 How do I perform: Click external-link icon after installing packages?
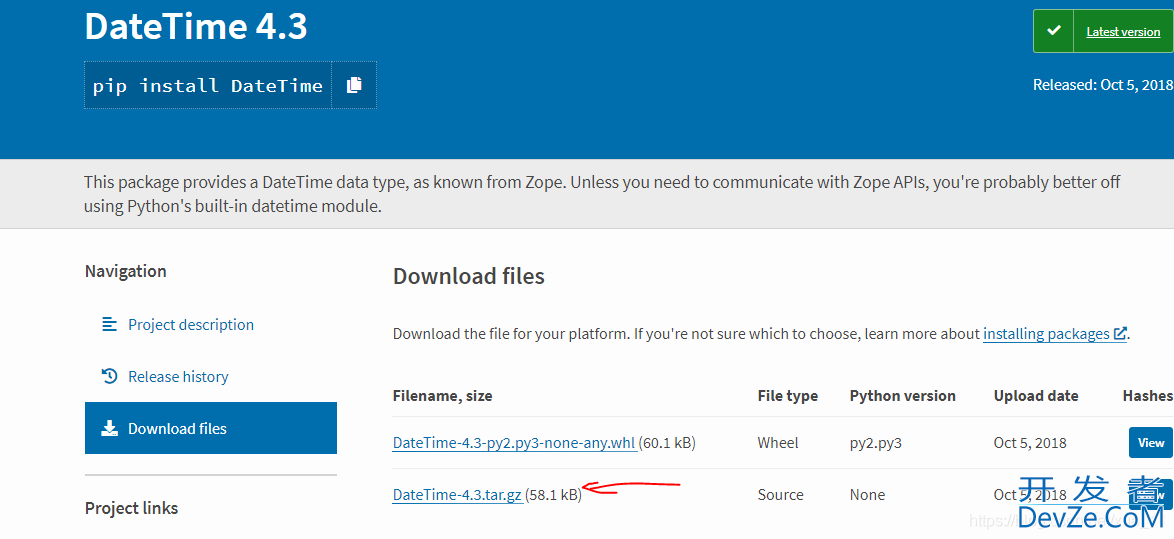point(1120,334)
